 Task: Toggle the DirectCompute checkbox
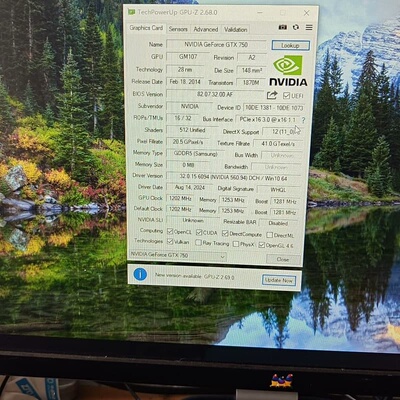click(x=225, y=233)
